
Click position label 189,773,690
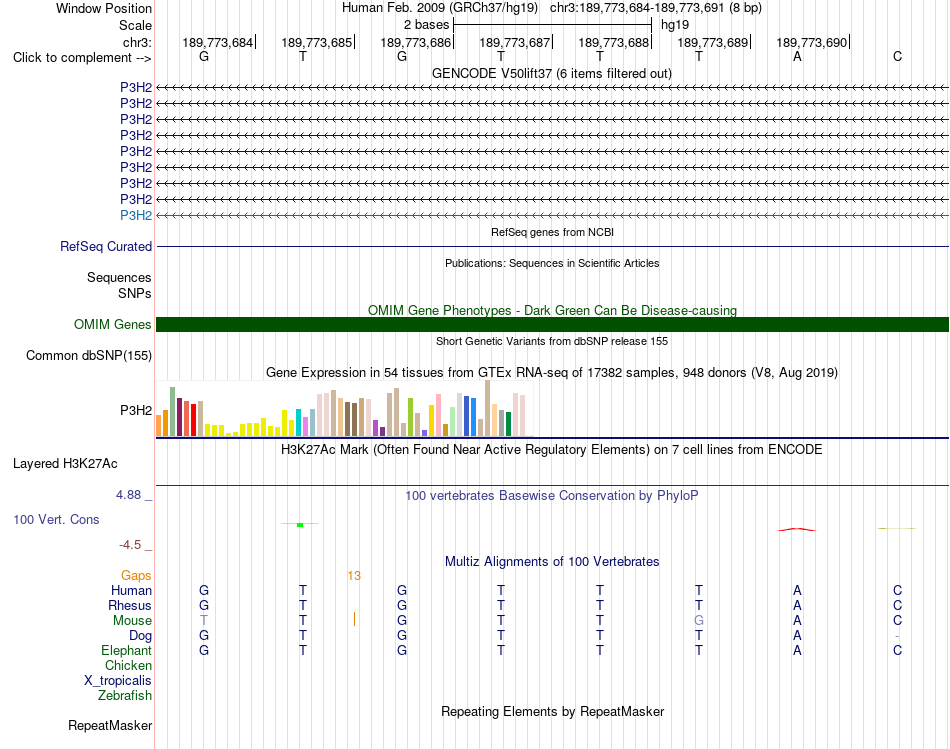(812, 42)
